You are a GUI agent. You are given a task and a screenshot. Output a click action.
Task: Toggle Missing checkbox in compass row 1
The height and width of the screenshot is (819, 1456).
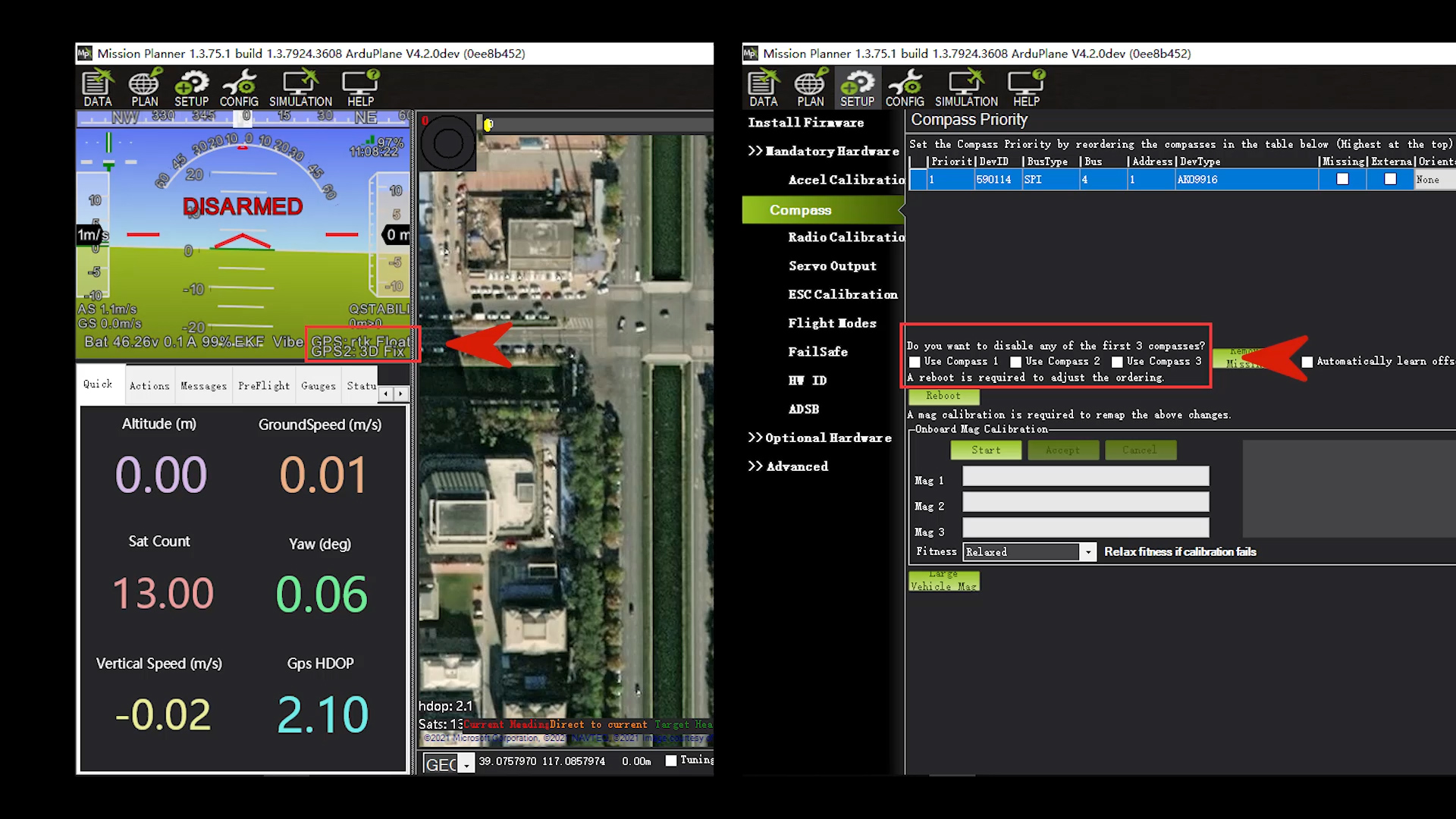(x=1342, y=179)
